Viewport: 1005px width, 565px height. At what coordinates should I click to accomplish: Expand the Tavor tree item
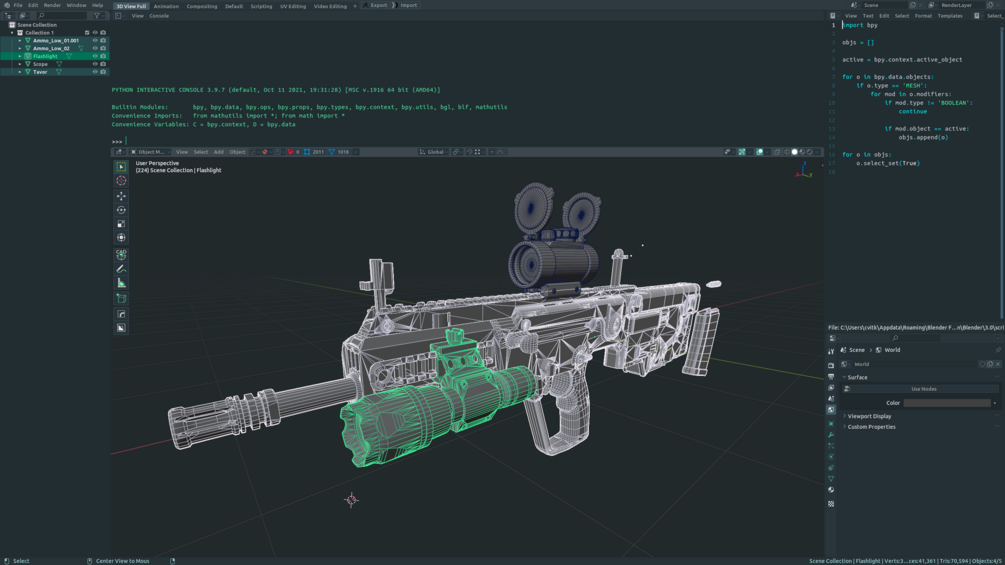(x=20, y=72)
